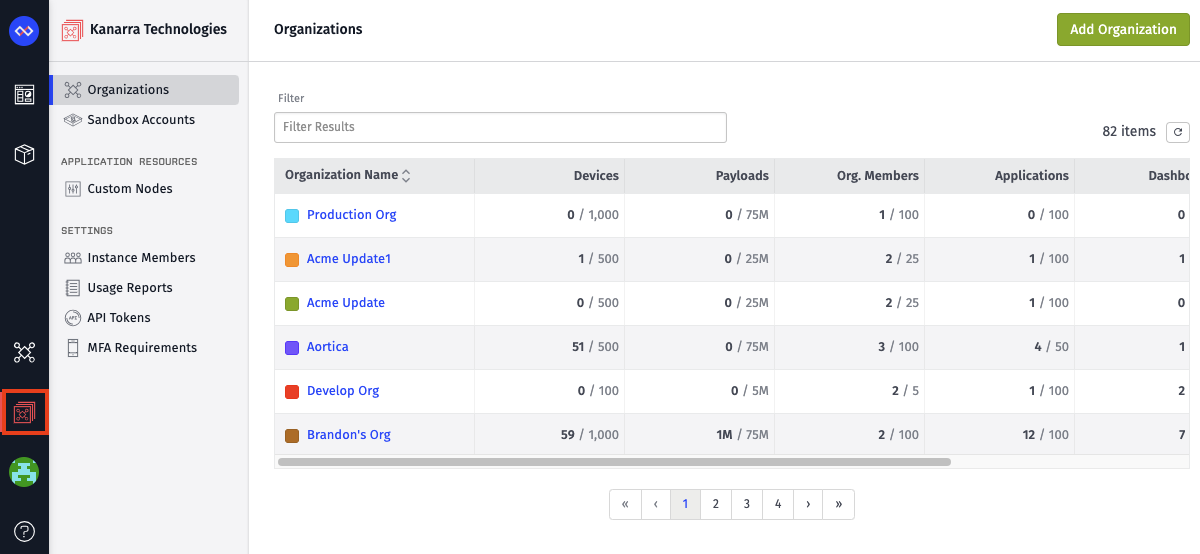The height and width of the screenshot is (554, 1200).
Task: Open the Acme Update link
Action: [346, 303]
